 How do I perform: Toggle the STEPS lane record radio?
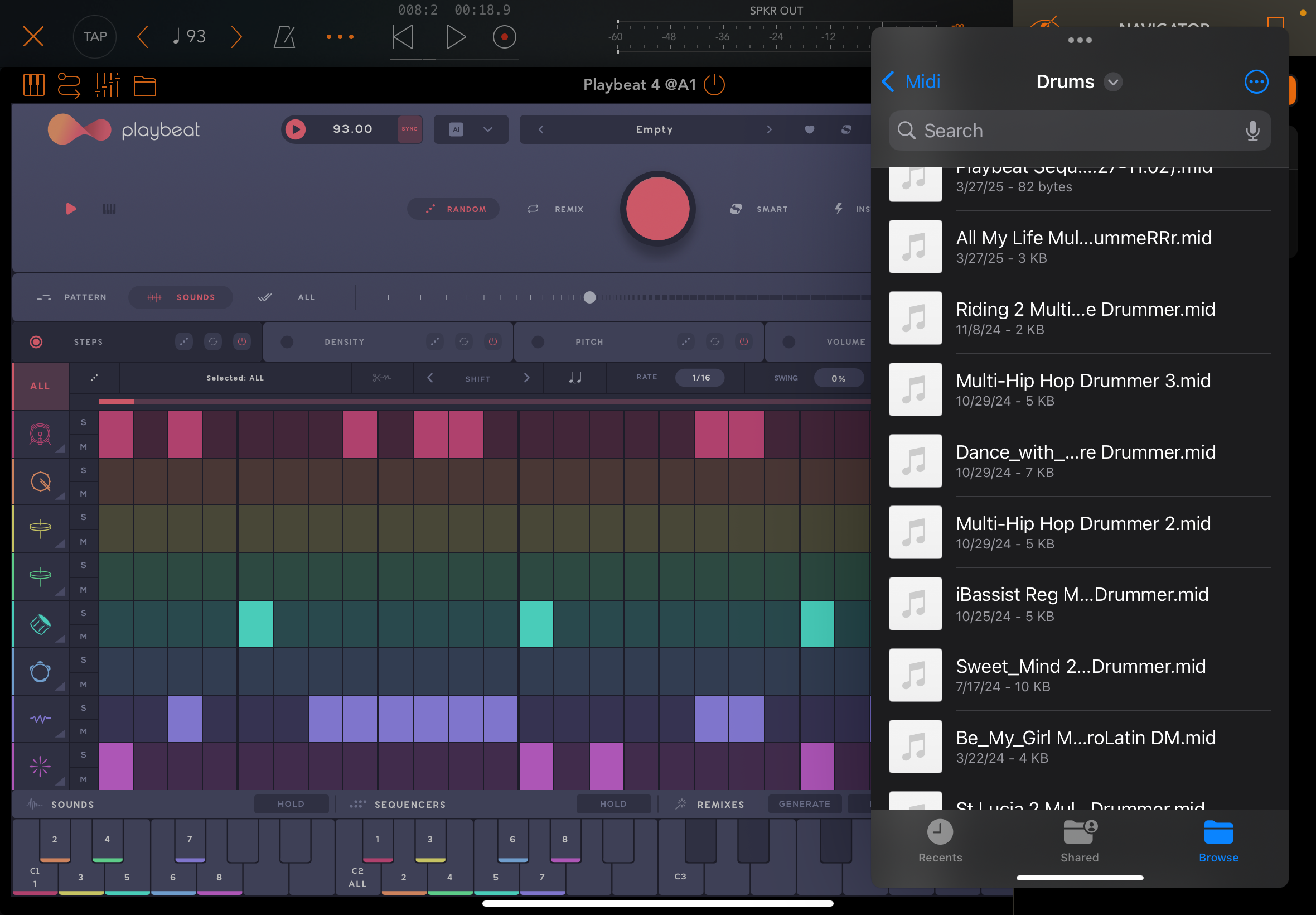click(x=36, y=341)
